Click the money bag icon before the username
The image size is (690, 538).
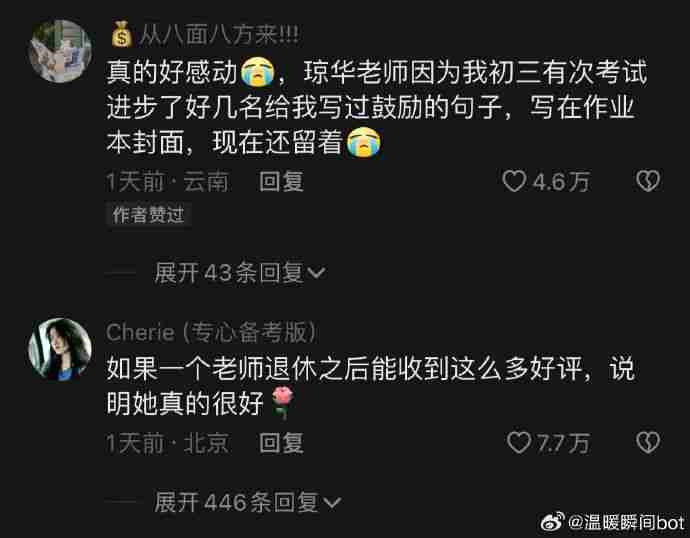tap(122, 34)
